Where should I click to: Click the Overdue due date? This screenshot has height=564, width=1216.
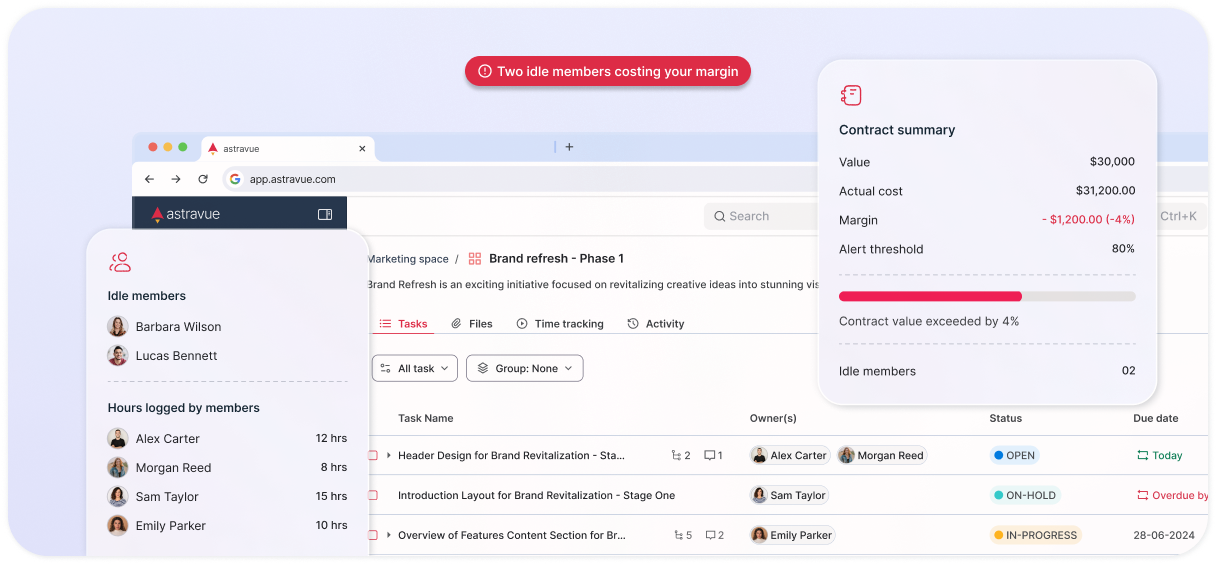pyautogui.click(x=1172, y=495)
